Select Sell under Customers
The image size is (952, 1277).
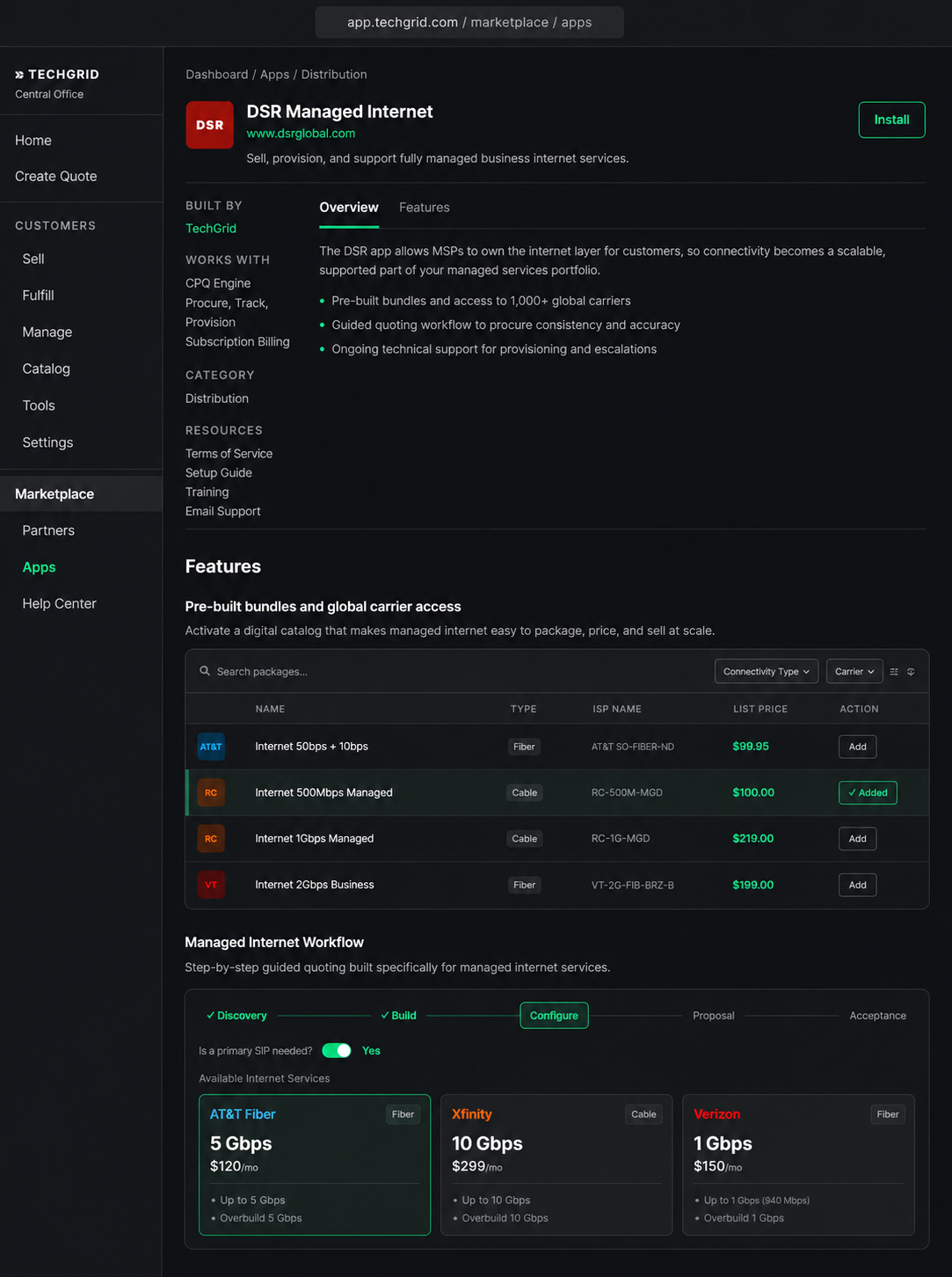click(x=33, y=259)
